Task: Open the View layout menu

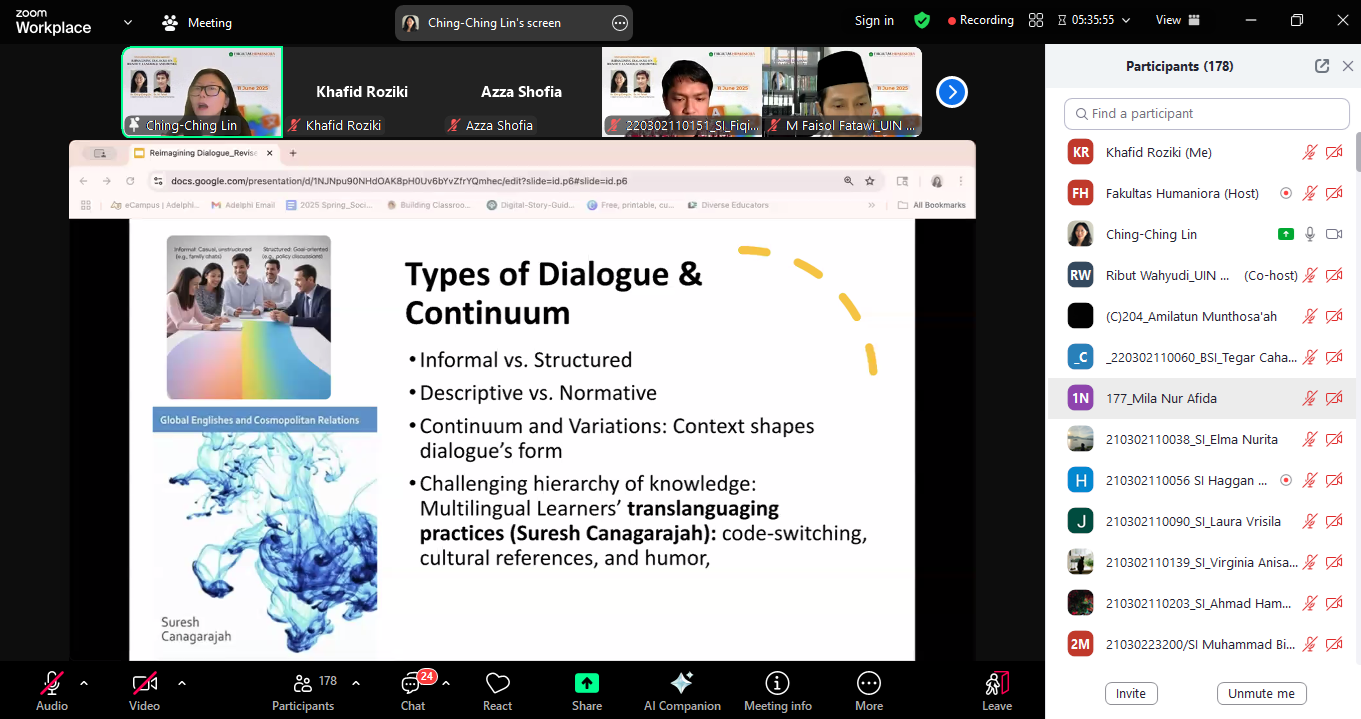Action: point(1177,21)
